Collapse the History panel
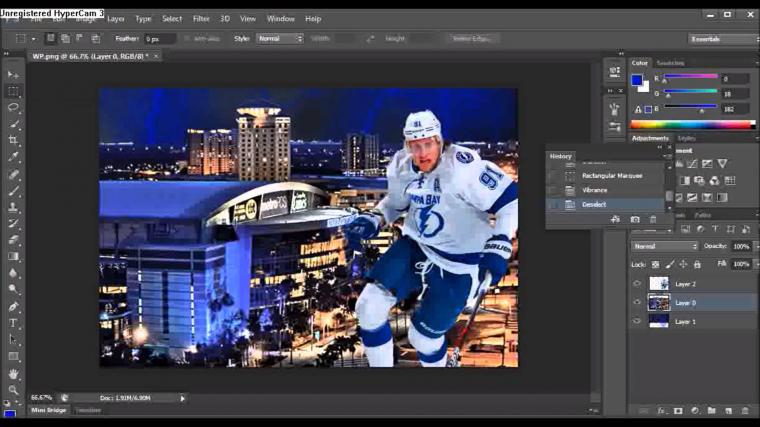760x427 pixels. click(x=660, y=147)
